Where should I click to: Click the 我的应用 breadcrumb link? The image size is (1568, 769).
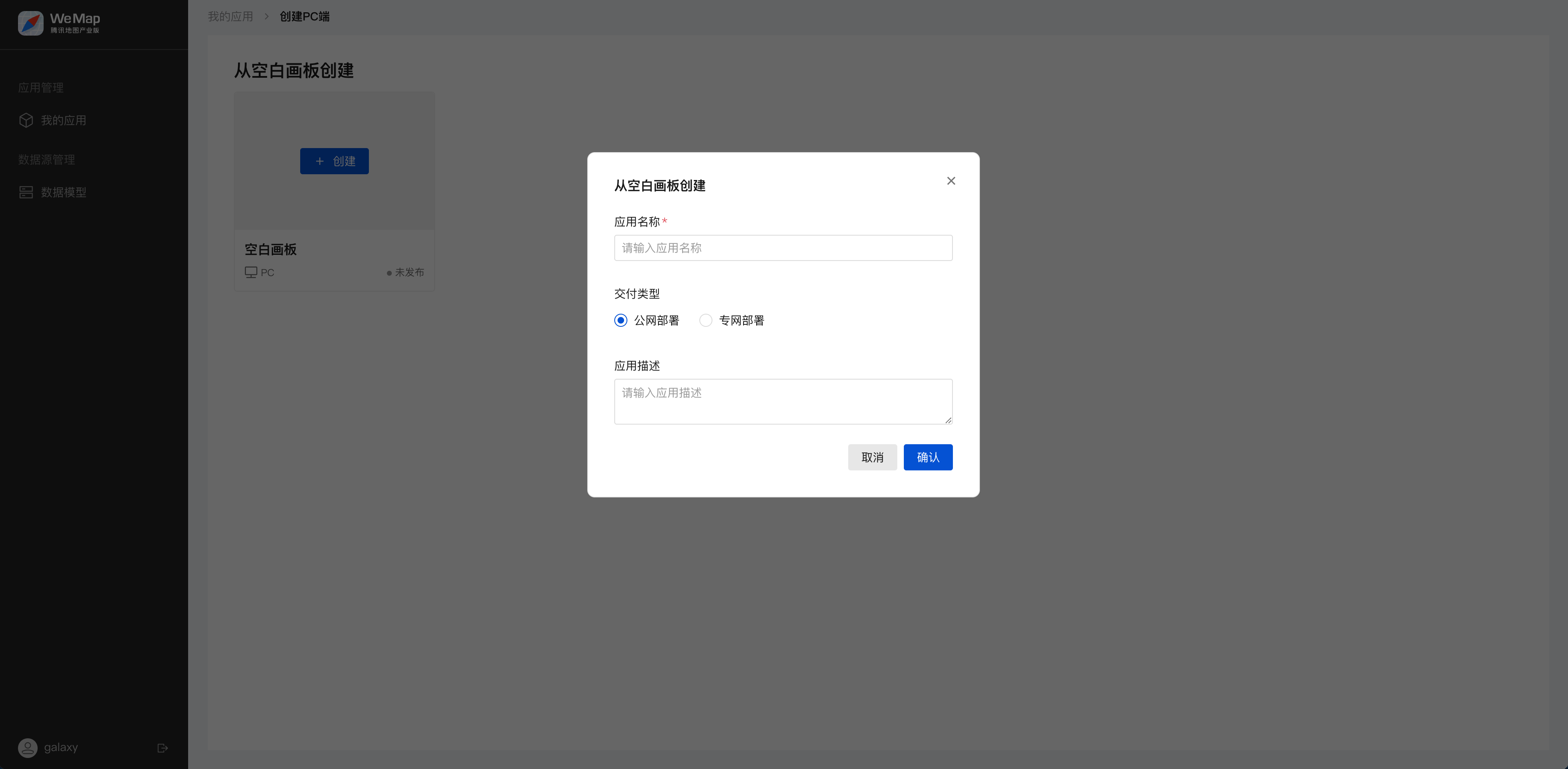pyautogui.click(x=230, y=16)
